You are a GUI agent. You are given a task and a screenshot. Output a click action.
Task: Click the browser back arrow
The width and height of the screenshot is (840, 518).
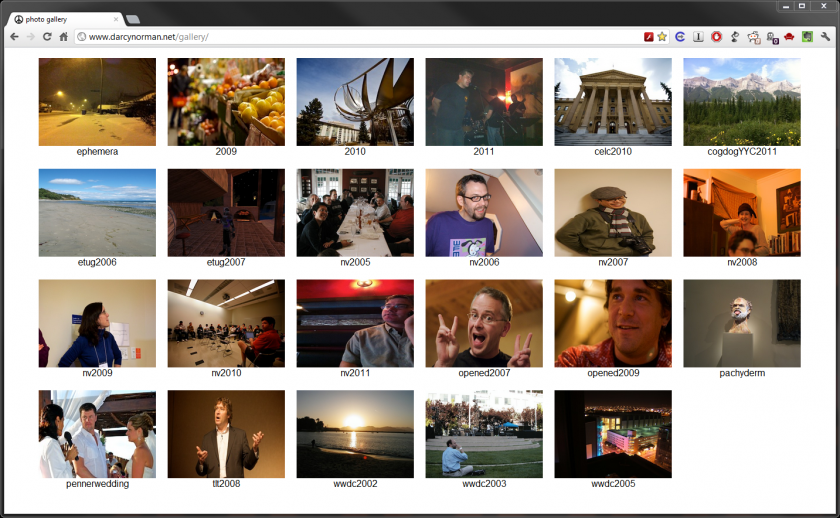[x=14, y=37]
